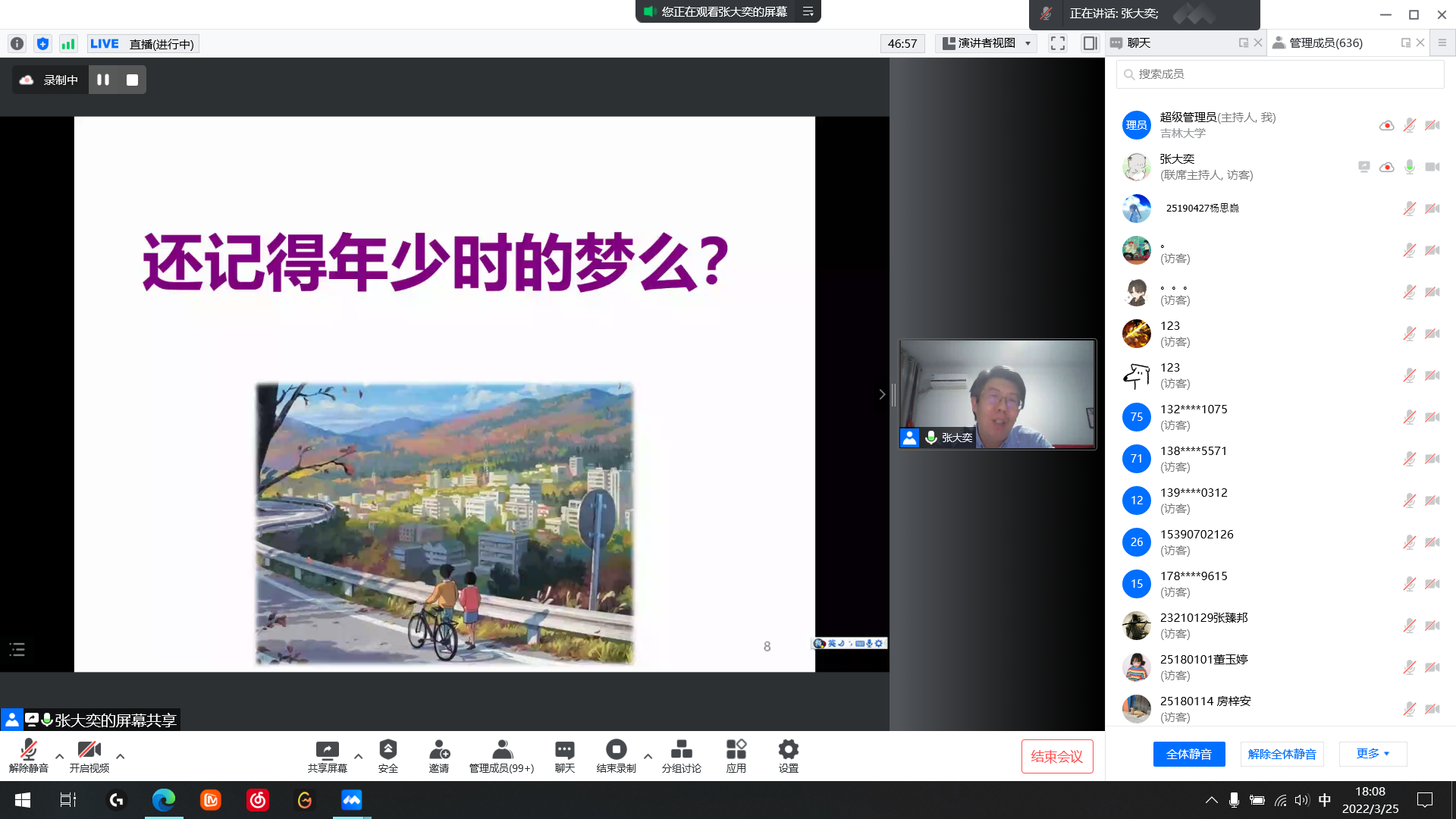
Task: Expand recording options arrow beside 结束录制
Action: pyautogui.click(x=648, y=756)
